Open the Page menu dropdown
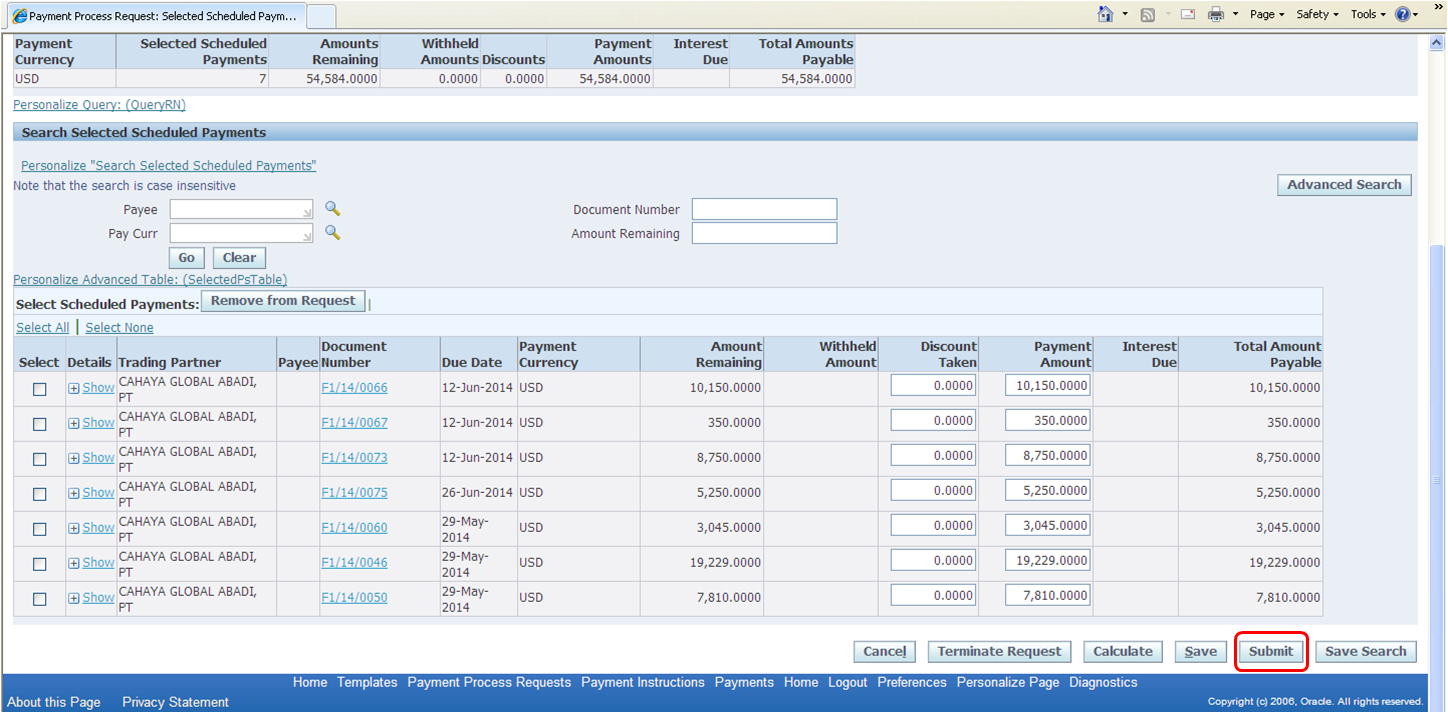Viewport: 1448px width, 713px height. coord(1264,14)
